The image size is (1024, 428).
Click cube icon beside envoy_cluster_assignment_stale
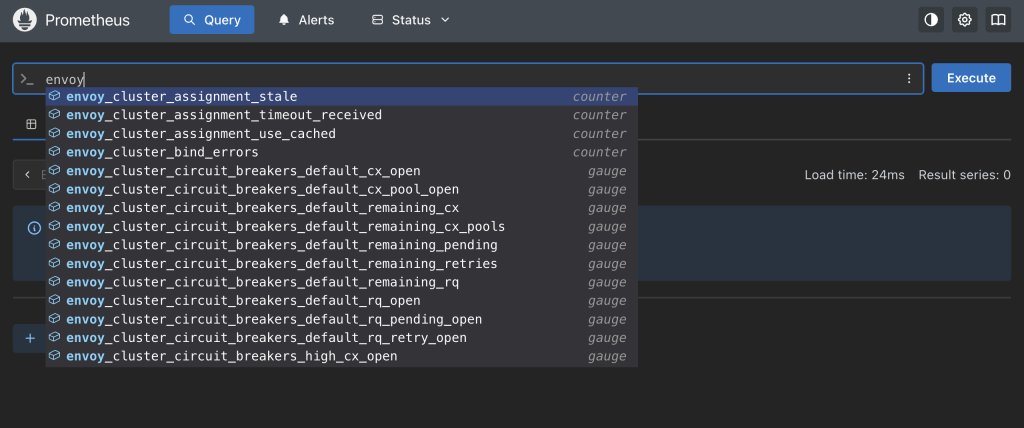[55, 96]
